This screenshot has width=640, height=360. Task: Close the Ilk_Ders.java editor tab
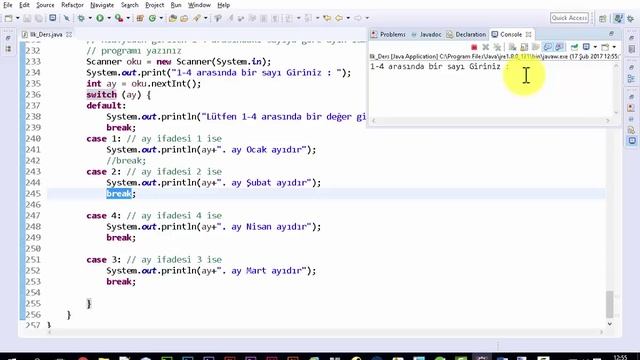tap(69, 34)
